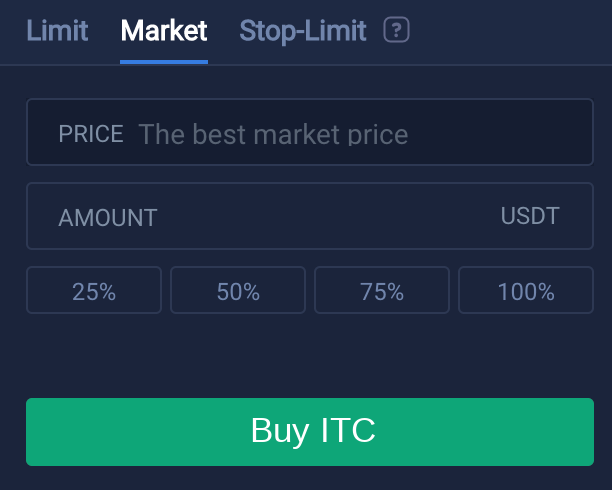The width and height of the screenshot is (612, 490).
Task: Open the Stop-Limit order tab
Action: tap(303, 31)
